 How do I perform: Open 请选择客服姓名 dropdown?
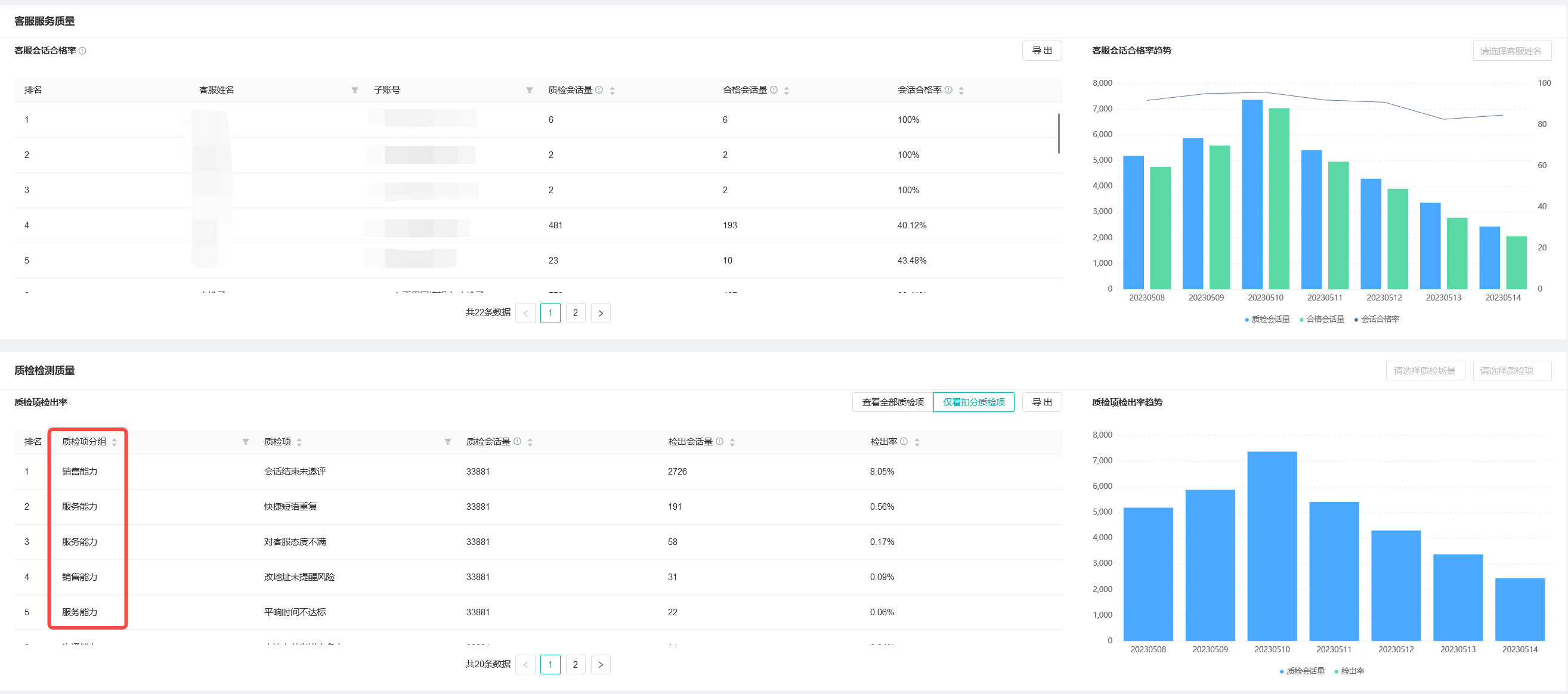[1512, 51]
